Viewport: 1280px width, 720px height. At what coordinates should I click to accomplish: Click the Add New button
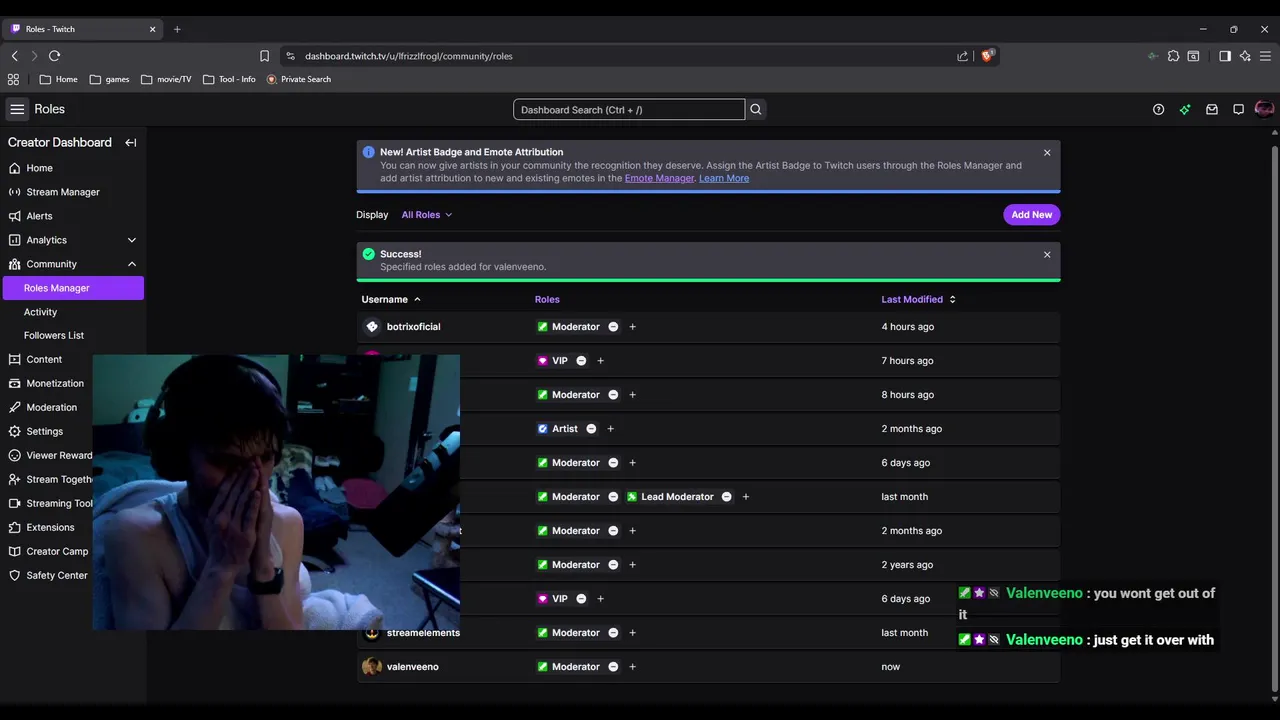click(x=1031, y=215)
